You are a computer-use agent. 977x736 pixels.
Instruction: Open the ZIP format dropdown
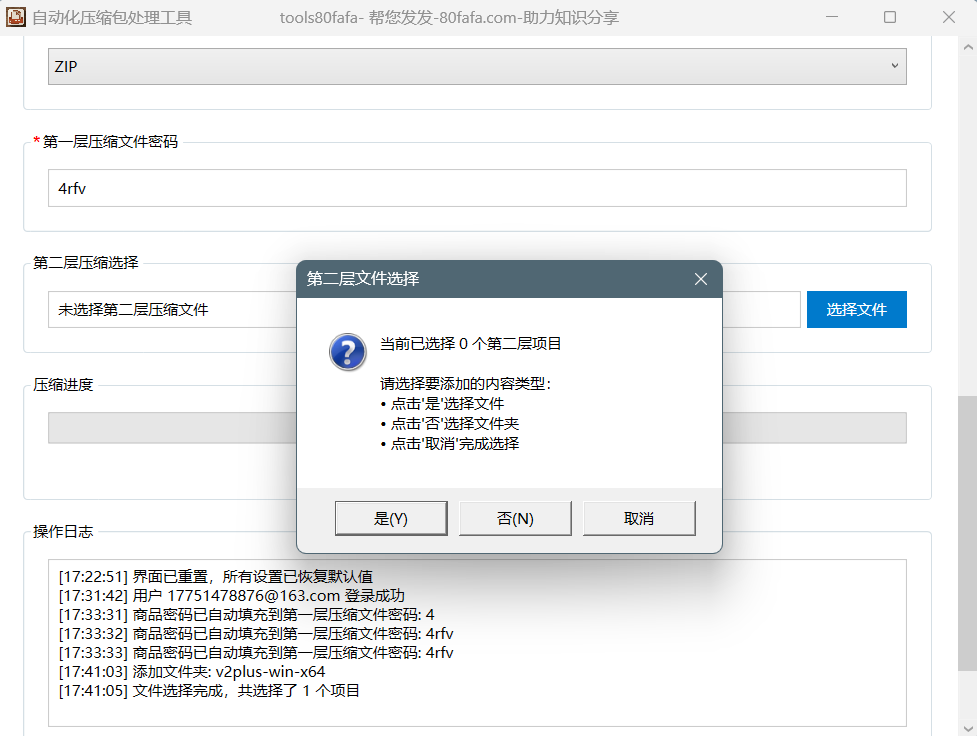click(x=477, y=66)
